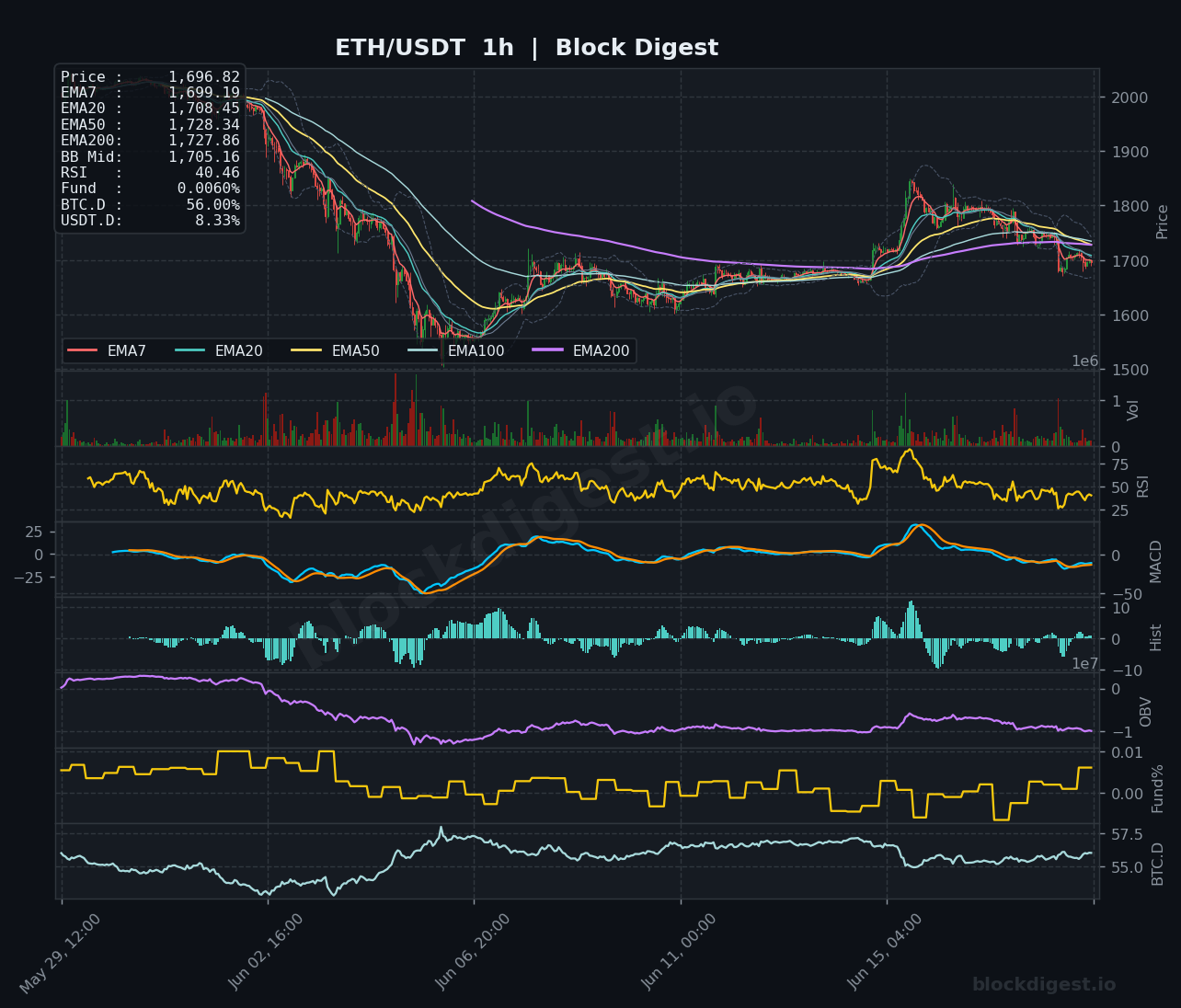Image resolution: width=1181 pixels, height=1008 pixels.
Task: Click the EMA50 legend entry
Action: point(335,350)
